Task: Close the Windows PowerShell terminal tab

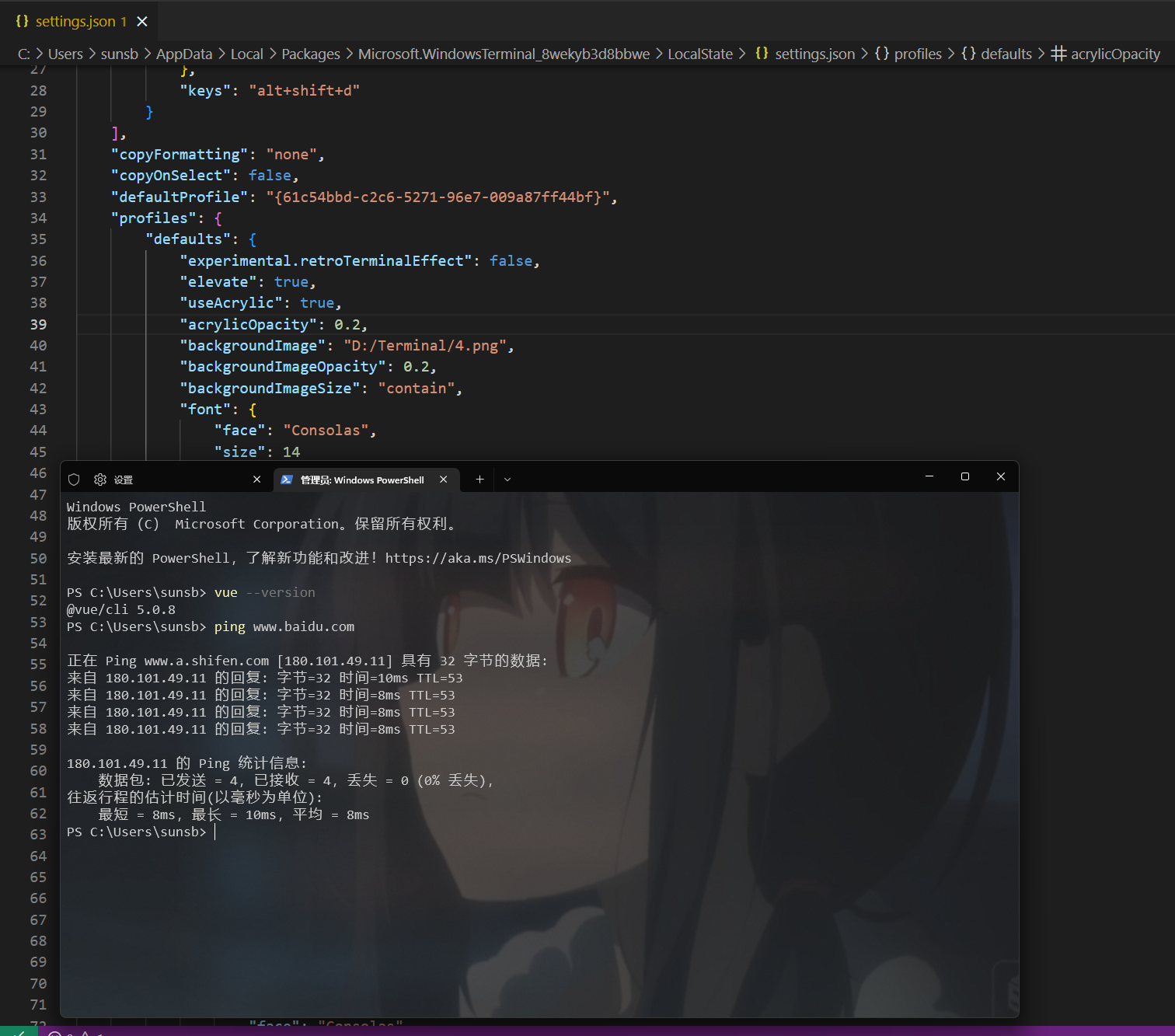Action: (x=443, y=480)
